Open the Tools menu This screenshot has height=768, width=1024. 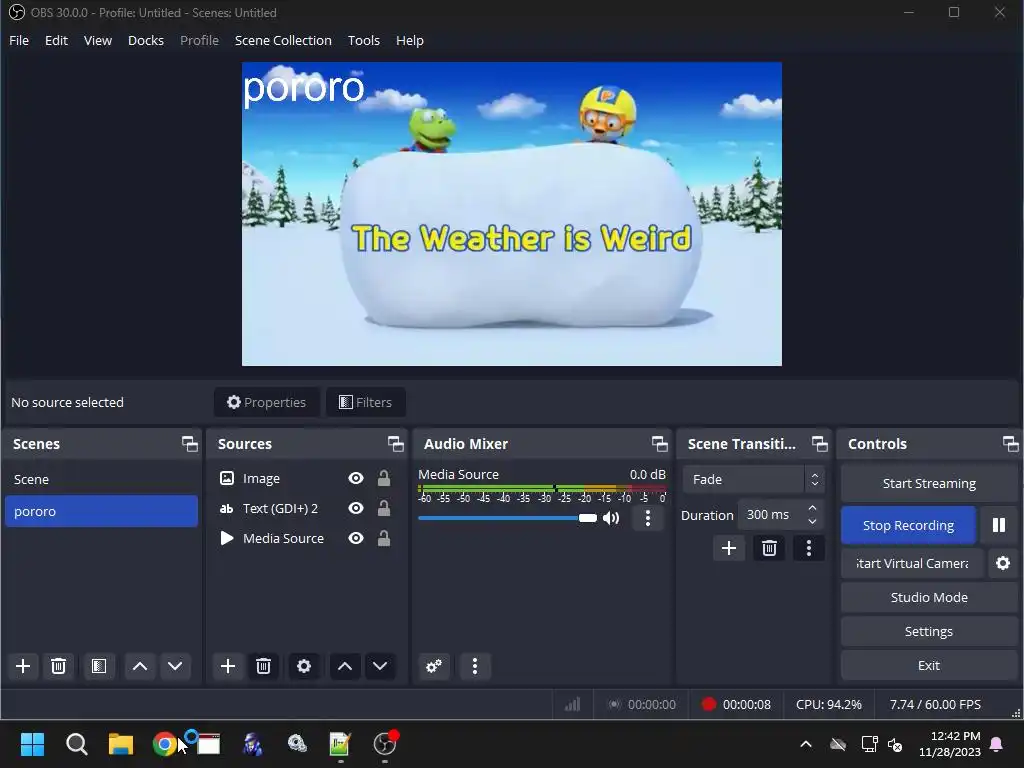point(364,40)
